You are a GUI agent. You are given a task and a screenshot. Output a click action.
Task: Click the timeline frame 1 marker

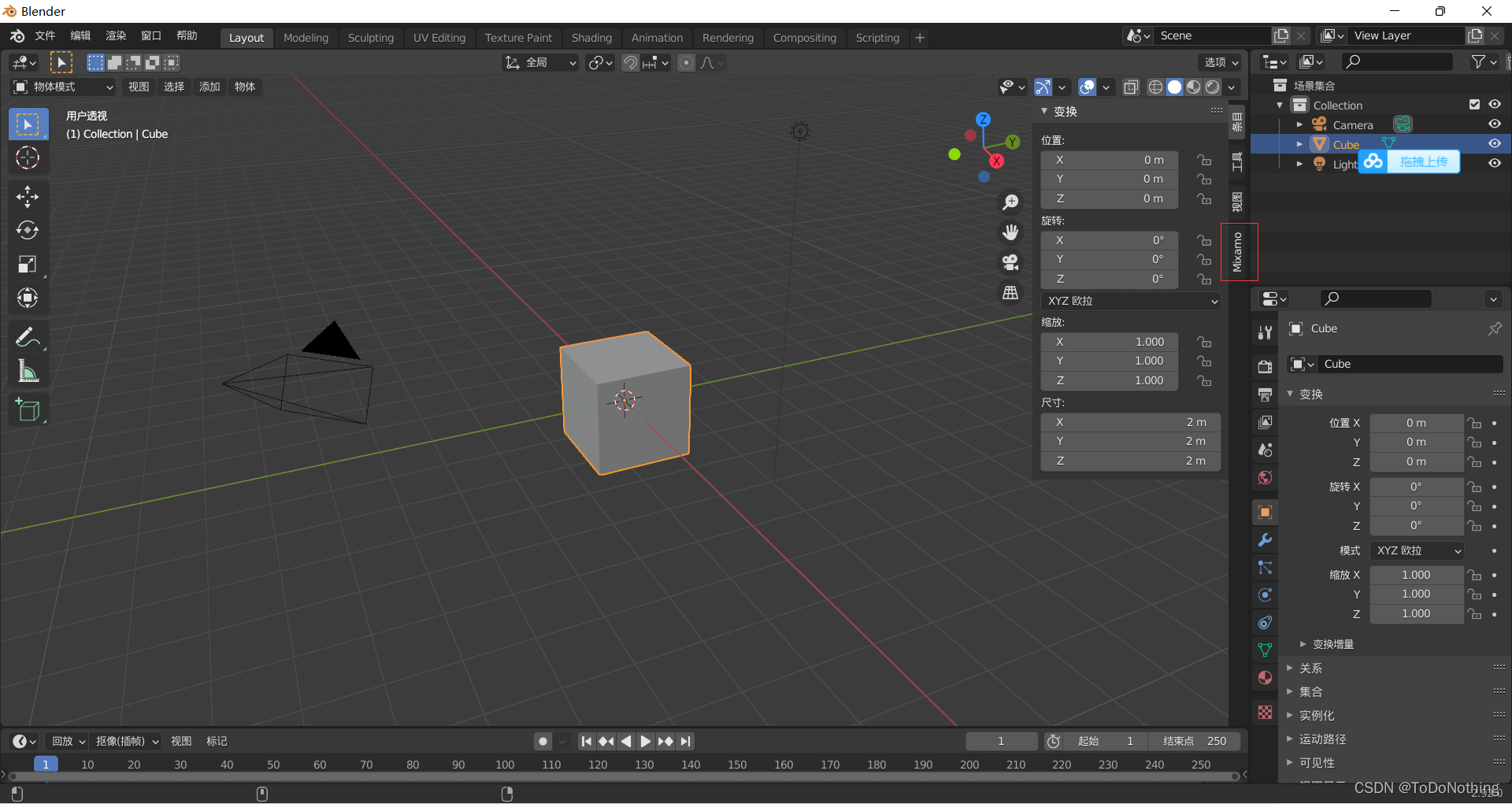[x=46, y=765]
